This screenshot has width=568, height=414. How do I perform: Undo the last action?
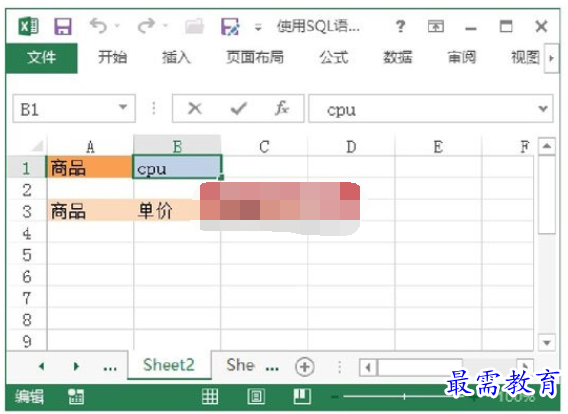point(98,26)
